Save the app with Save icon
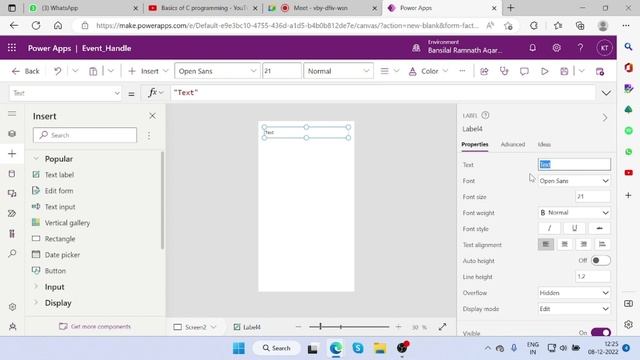The height and width of the screenshot is (360, 640). tap(564, 71)
